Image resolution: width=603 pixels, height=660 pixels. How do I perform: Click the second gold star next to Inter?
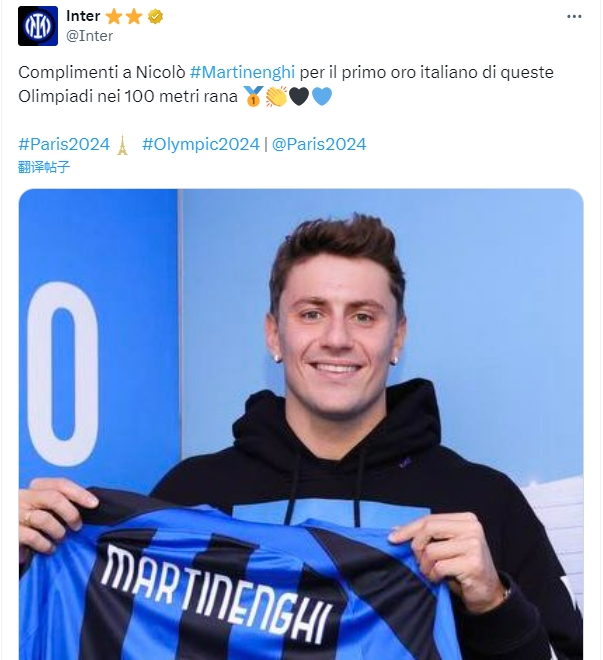(x=134, y=17)
